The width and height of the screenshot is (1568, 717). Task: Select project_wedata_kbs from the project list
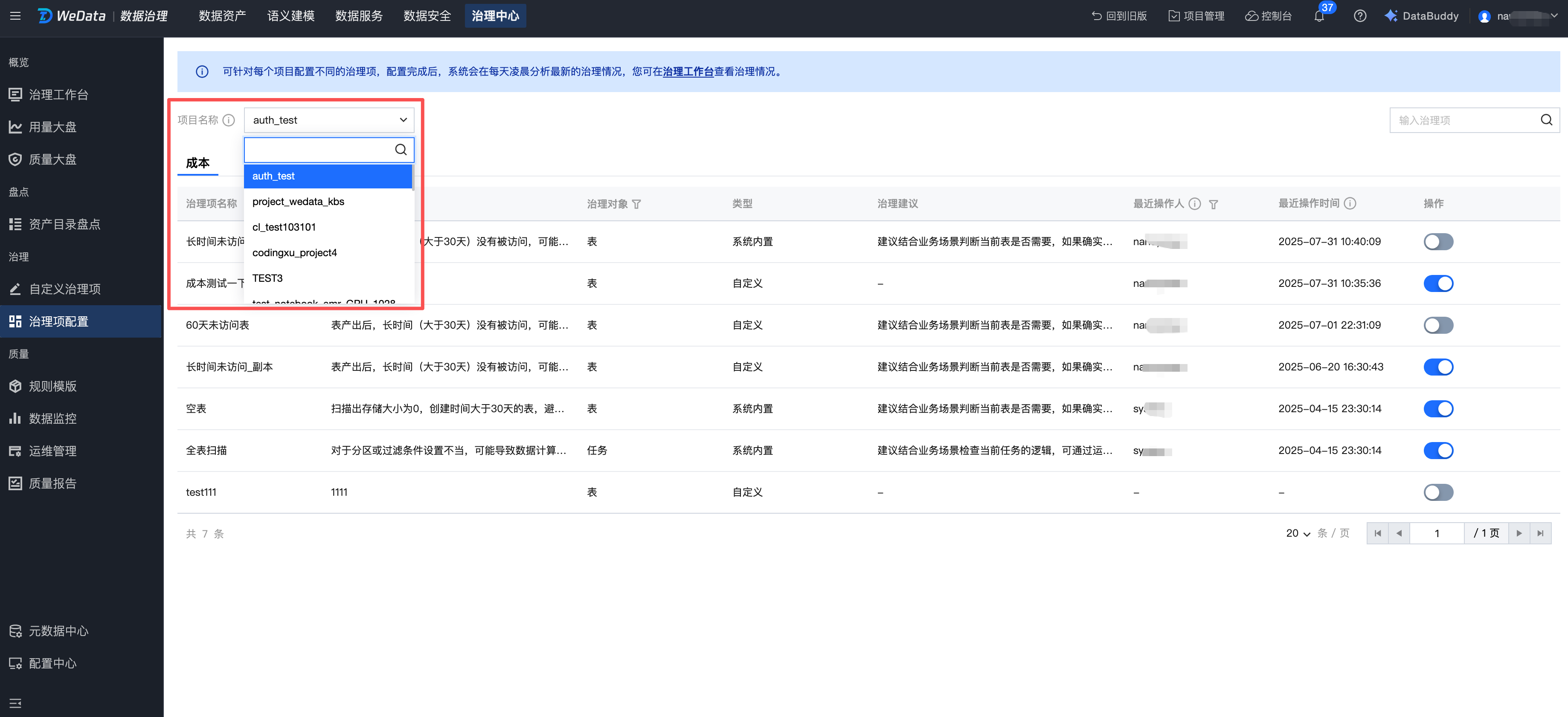click(298, 201)
